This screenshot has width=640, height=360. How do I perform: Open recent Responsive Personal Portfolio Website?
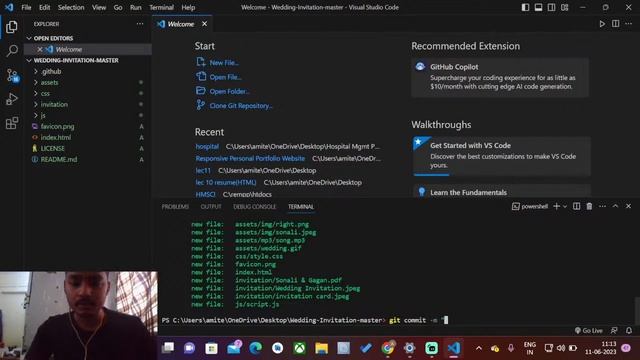click(x=250, y=158)
